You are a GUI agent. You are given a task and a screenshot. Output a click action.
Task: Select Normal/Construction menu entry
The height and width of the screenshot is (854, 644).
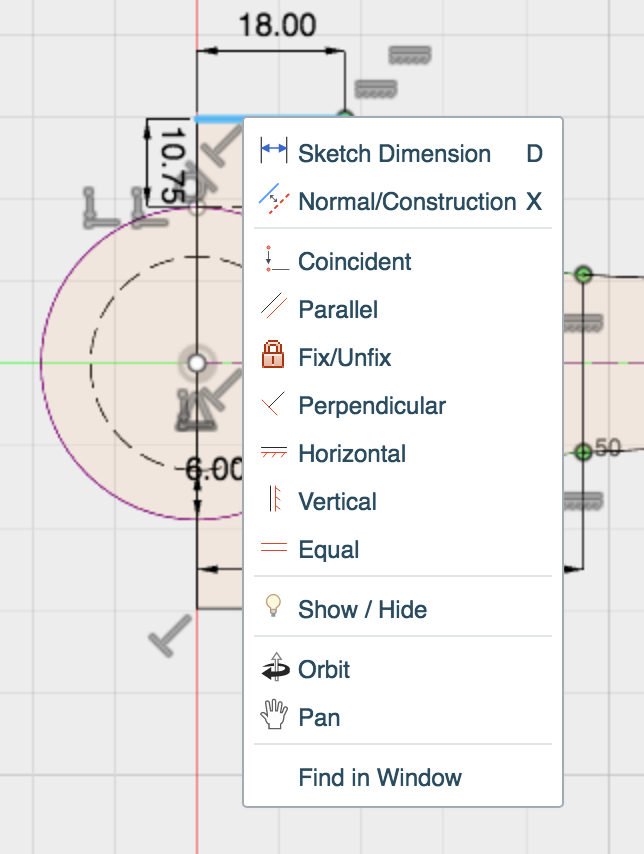[x=407, y=201]
